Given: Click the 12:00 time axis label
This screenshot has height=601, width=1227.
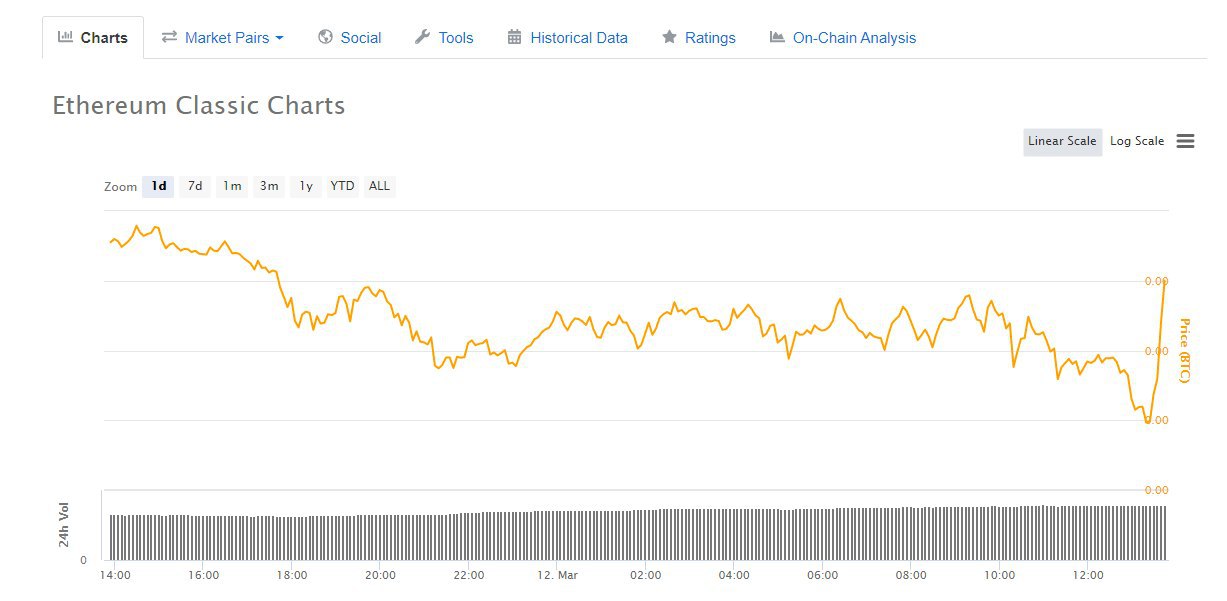Looking at the screenshot, I should point(1088,575).
